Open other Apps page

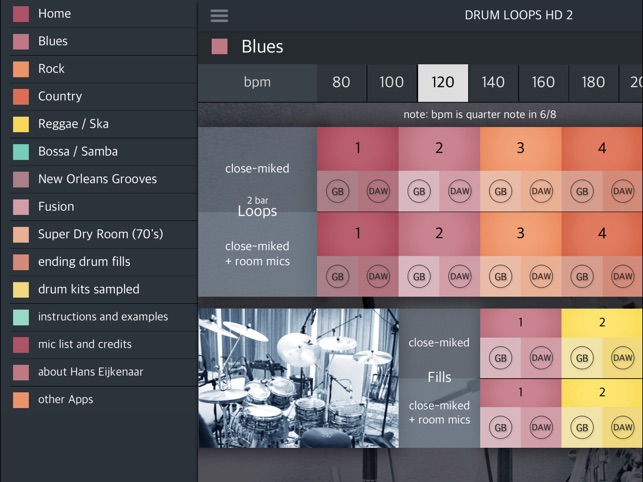pyautogui.click(x=103, y=400)
